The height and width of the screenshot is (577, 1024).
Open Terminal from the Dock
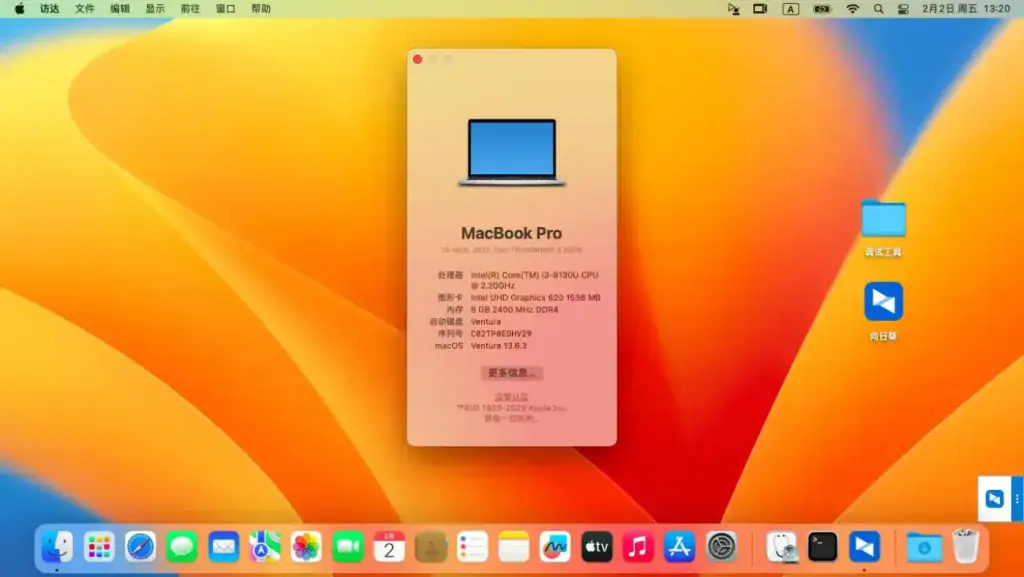coord(823,547)
